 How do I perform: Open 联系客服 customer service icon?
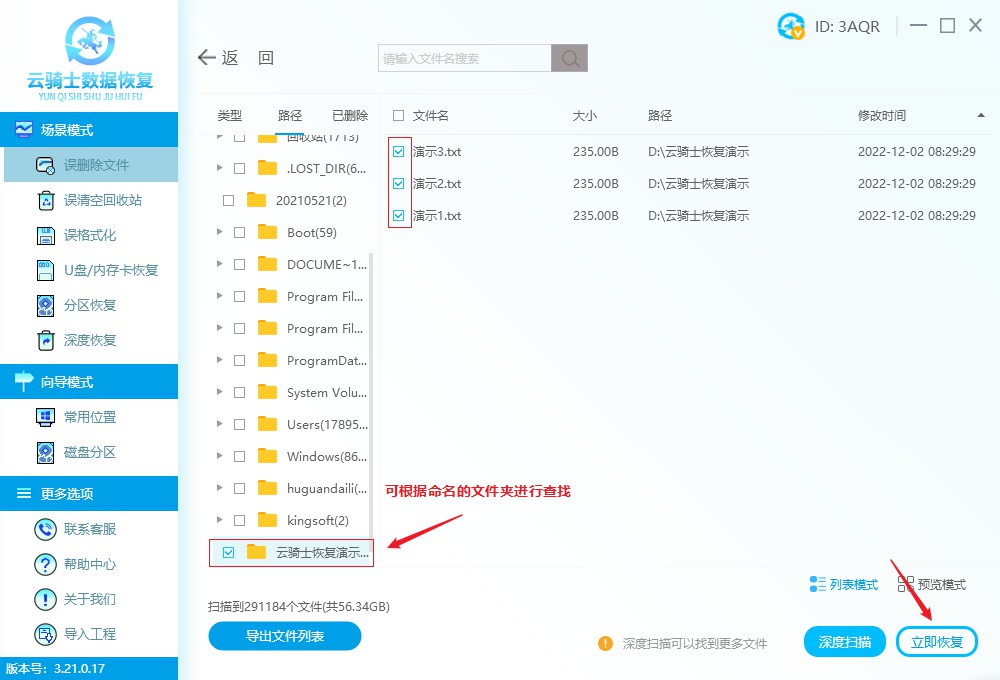[45, 529]
